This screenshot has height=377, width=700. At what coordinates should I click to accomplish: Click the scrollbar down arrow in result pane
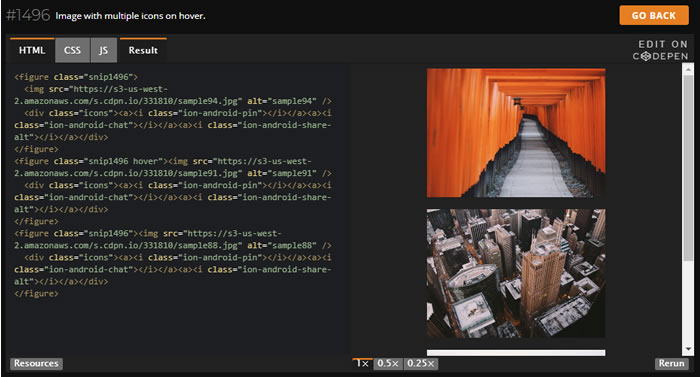(688, 349)
